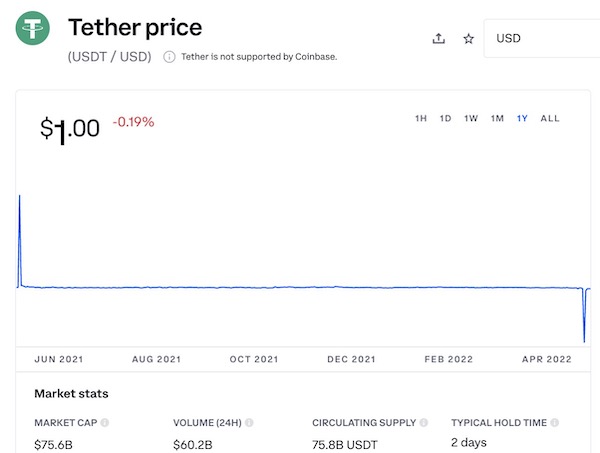
Task: Select the 1Y chart range
Action: click(x=522, y=119)
